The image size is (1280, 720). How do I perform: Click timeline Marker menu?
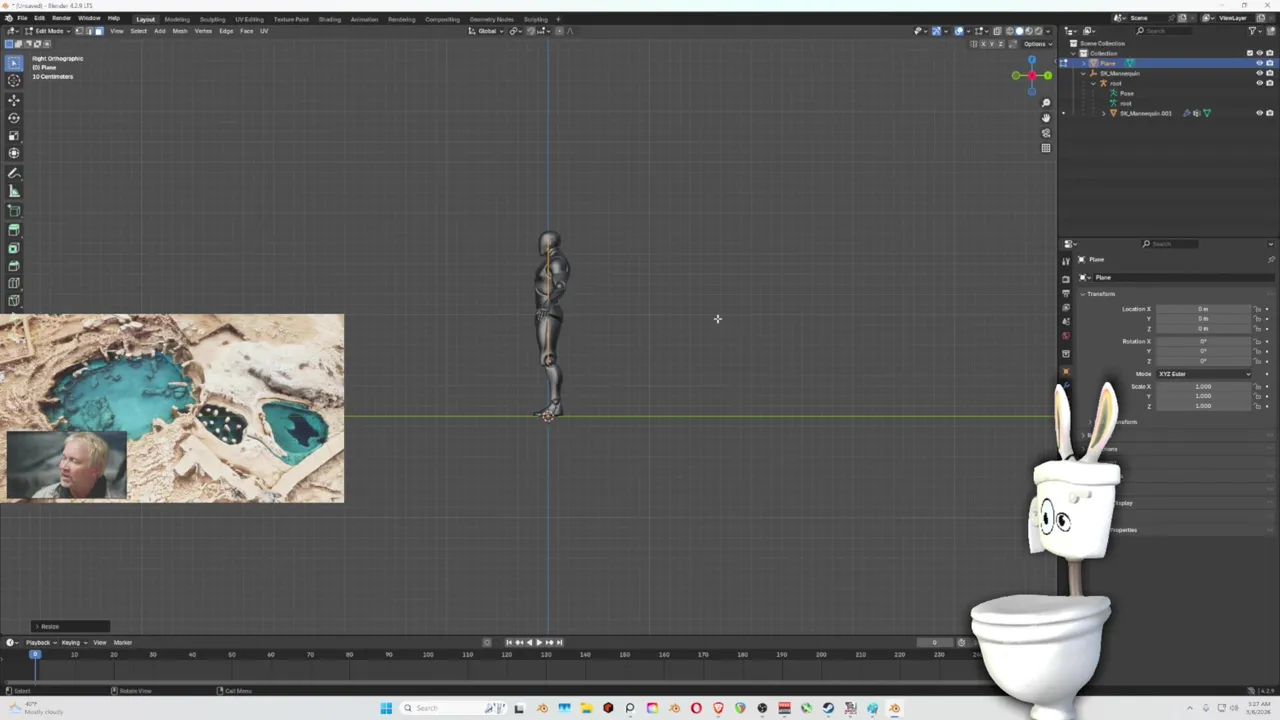coord(123,642)
